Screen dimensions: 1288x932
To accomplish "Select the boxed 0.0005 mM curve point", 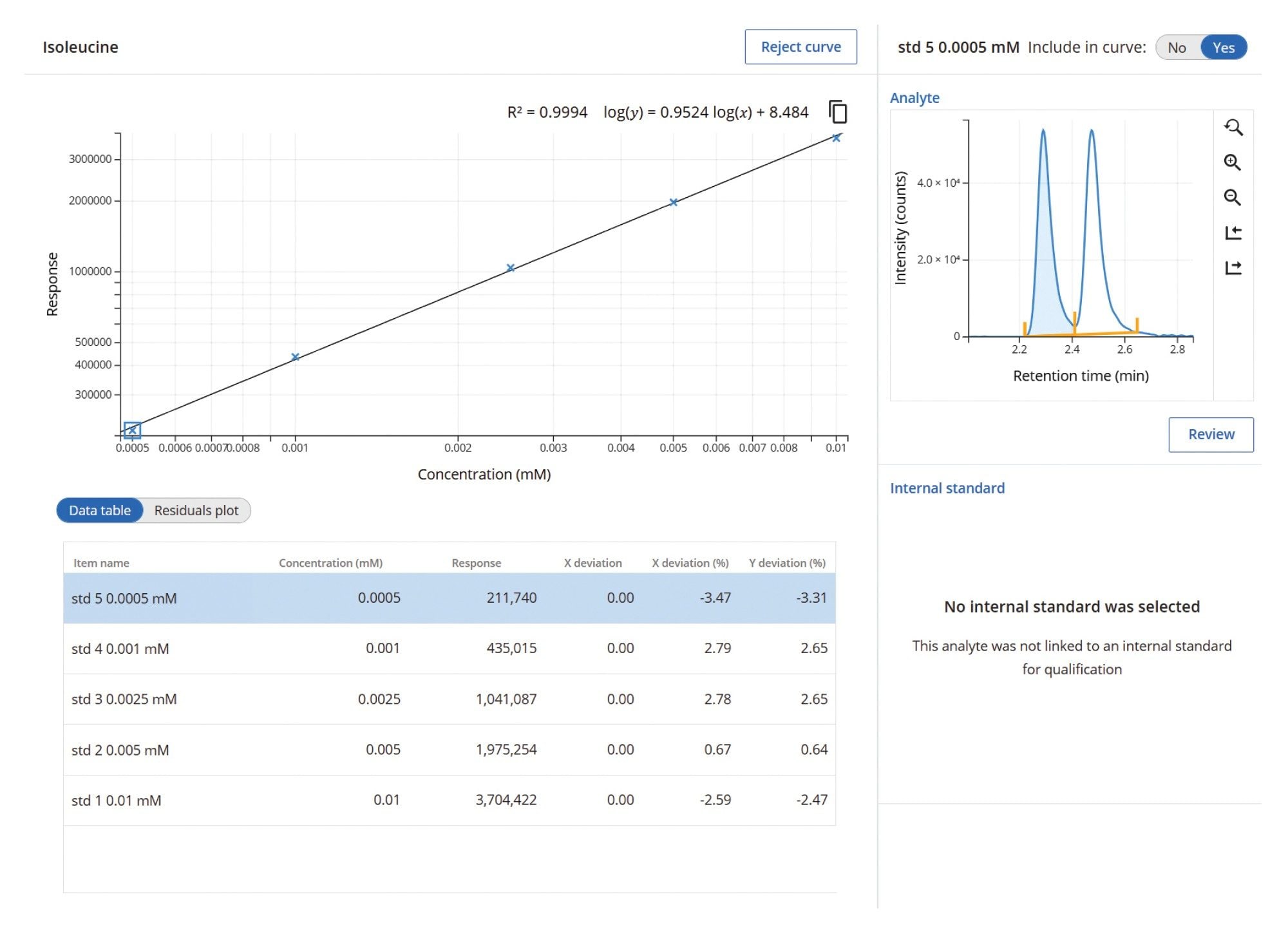I will click(132, 430).
